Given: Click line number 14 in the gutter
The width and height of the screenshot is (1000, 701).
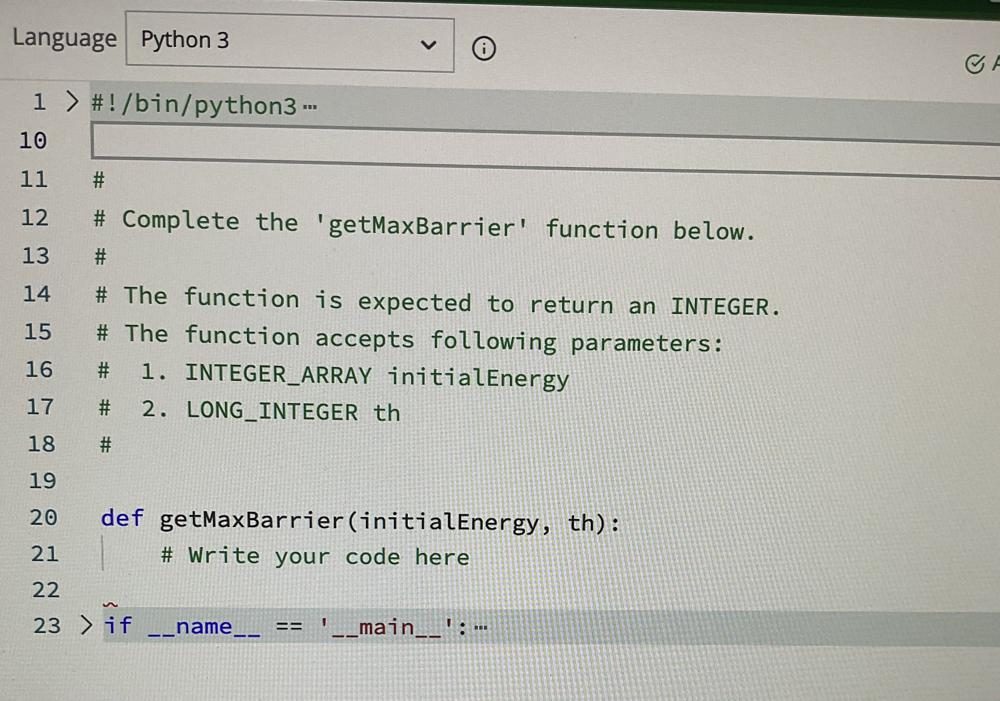Looking at the screenshot, I should coord(36,293).
